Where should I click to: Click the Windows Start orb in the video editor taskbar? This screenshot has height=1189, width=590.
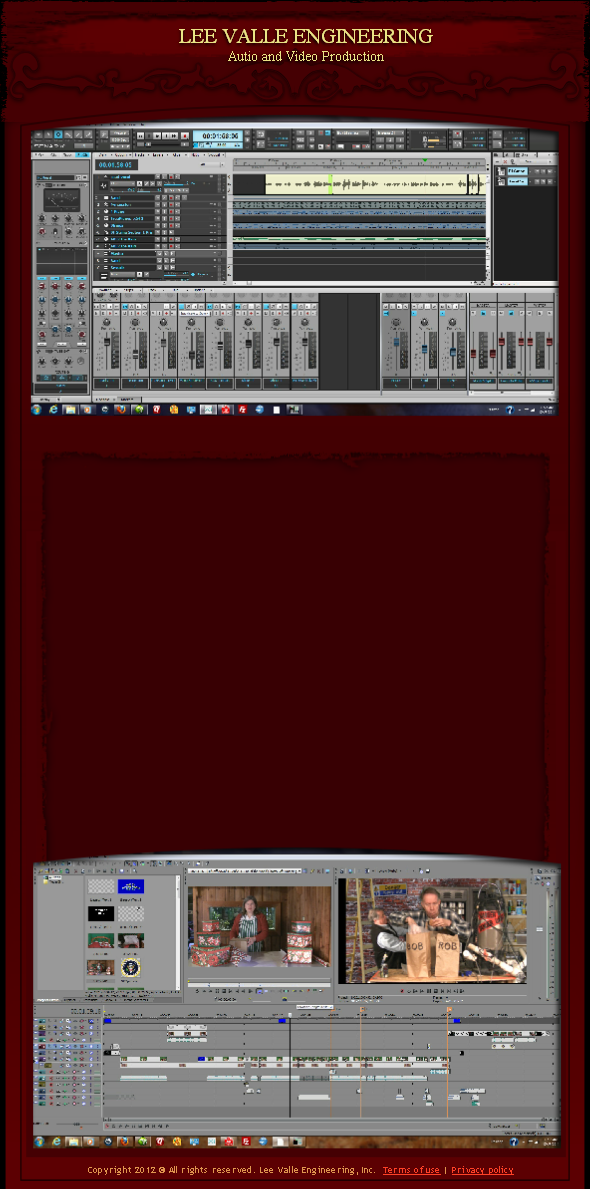click(x=39, y=1141)
